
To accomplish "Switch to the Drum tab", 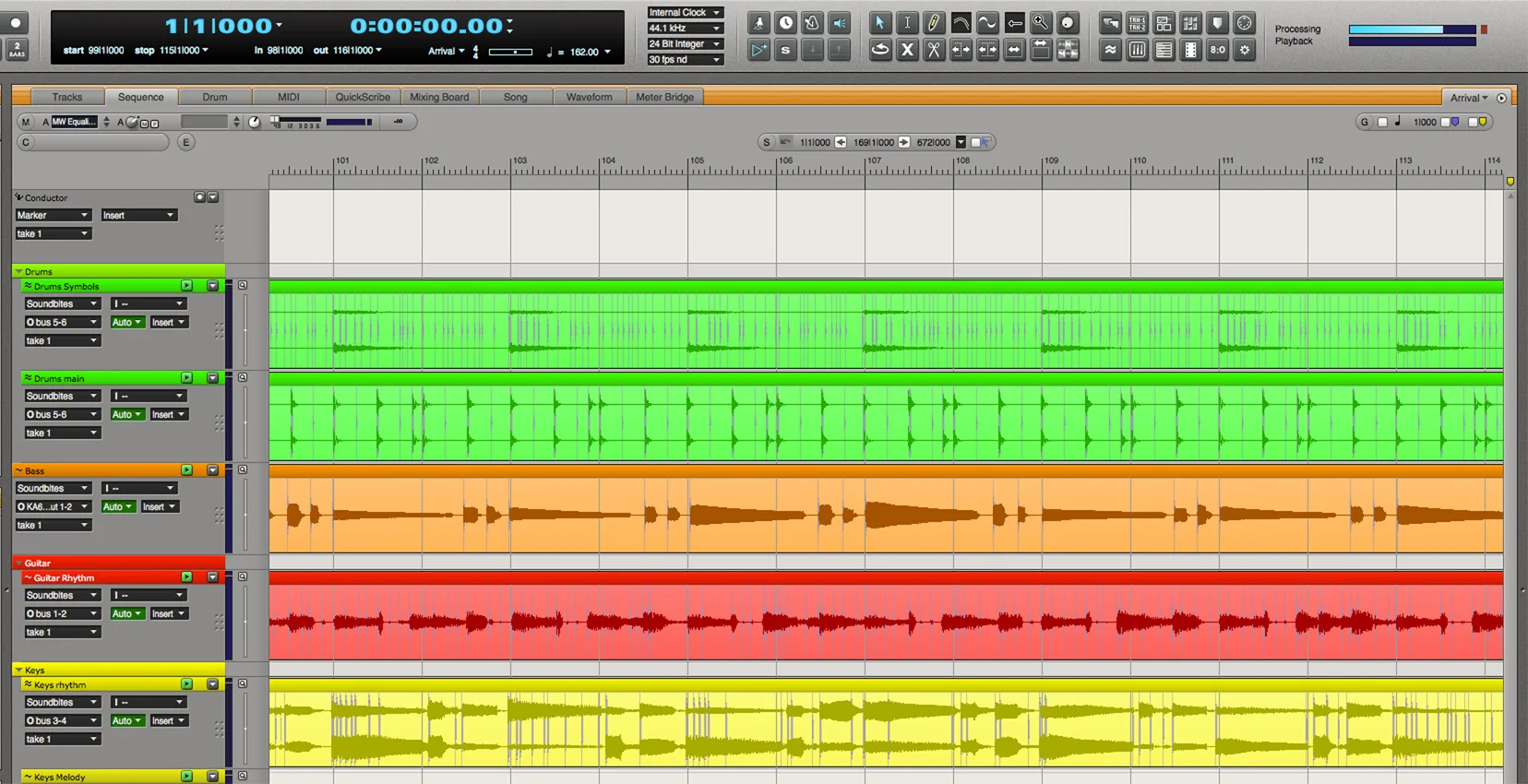I will pos(215,97).
